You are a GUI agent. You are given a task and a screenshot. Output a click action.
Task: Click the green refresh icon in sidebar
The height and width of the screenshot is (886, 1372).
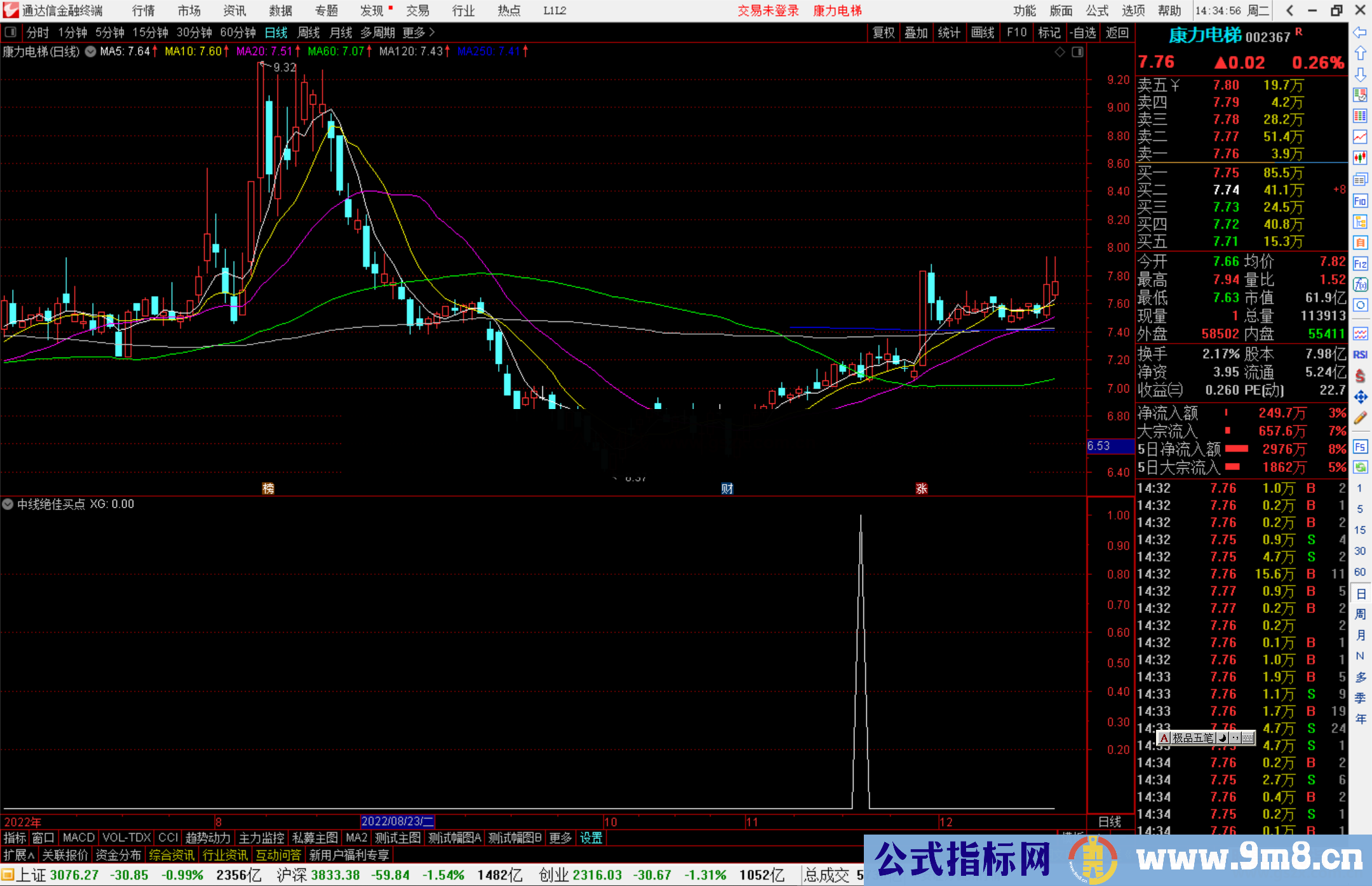[1360, 467]
